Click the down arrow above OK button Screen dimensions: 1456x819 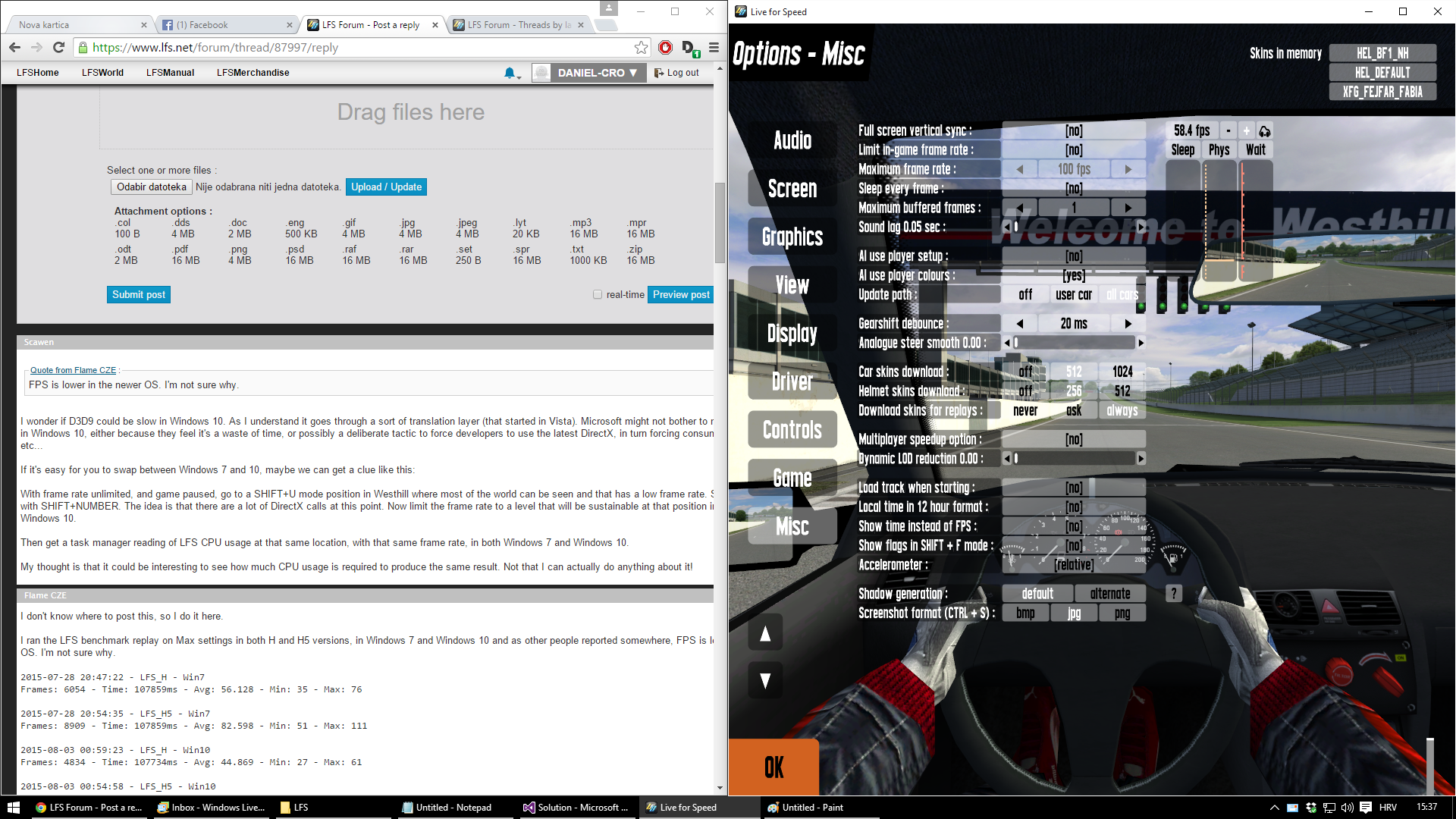pos(765,680)
